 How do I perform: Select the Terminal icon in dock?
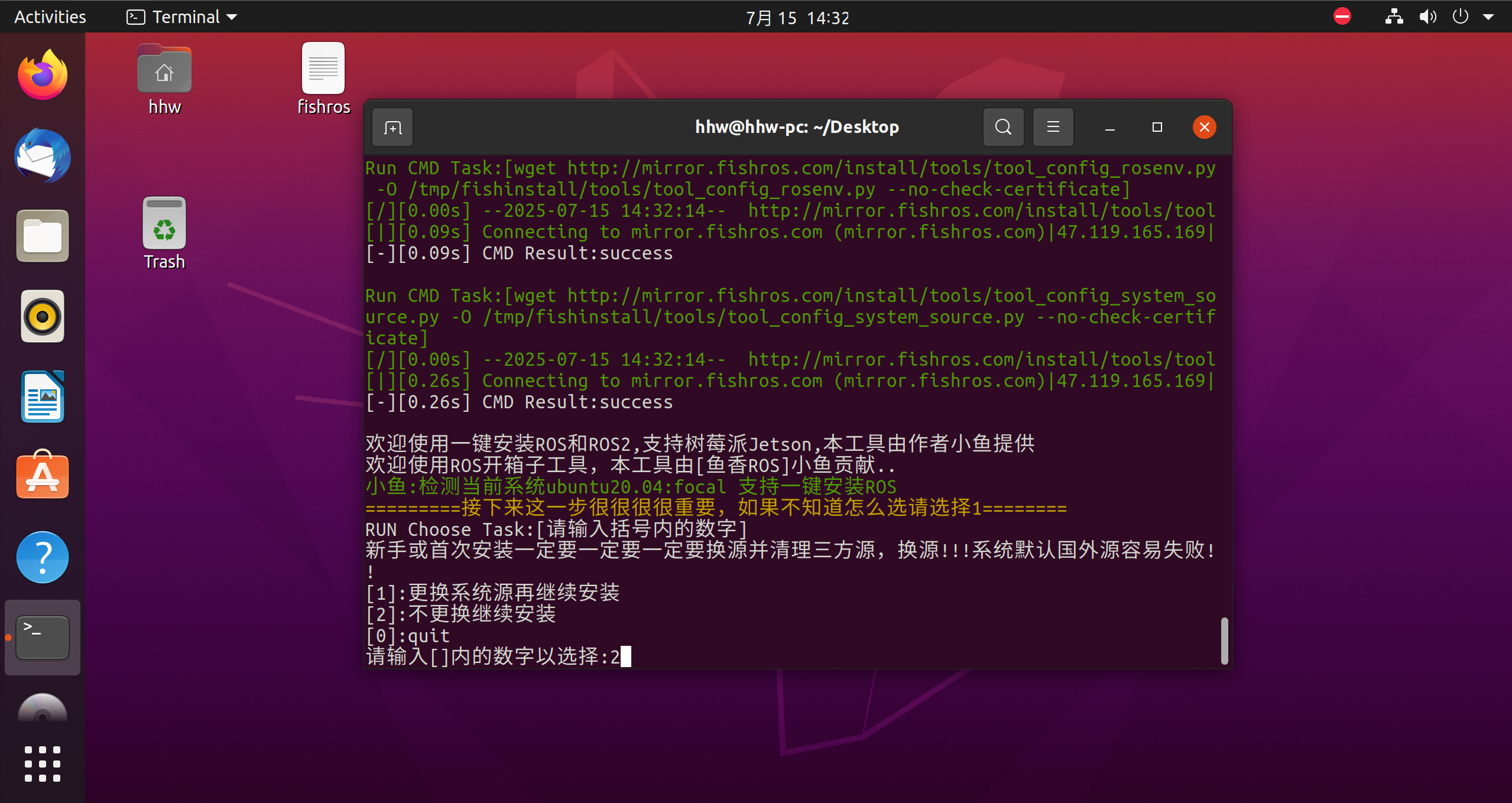point(43,638)
